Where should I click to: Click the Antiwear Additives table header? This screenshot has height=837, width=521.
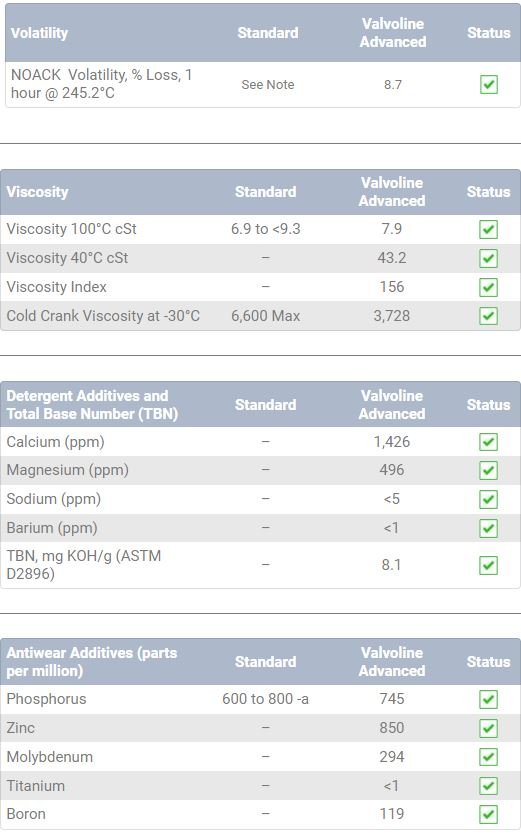pos(91,661)
